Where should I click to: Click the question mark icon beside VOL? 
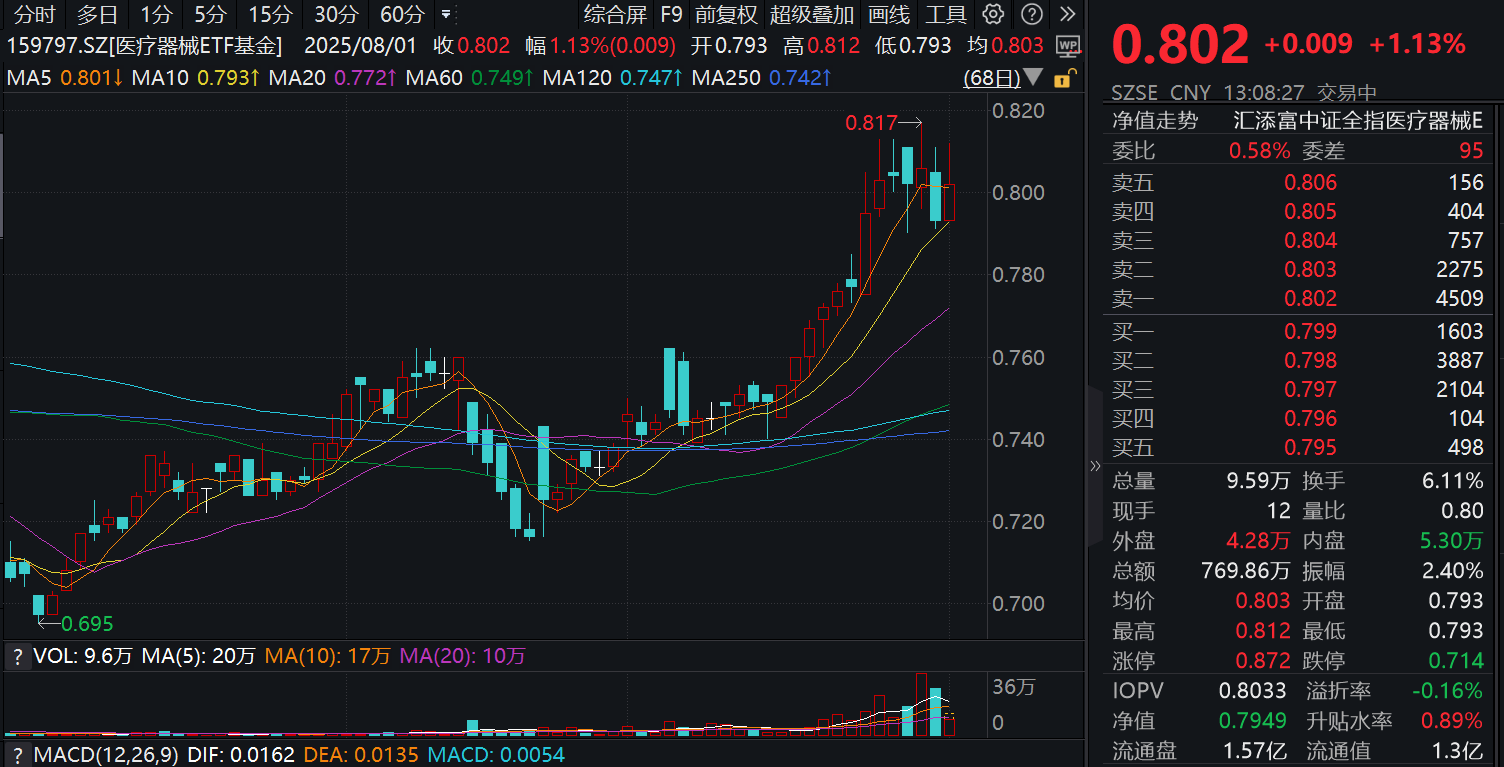click(17, 658)
